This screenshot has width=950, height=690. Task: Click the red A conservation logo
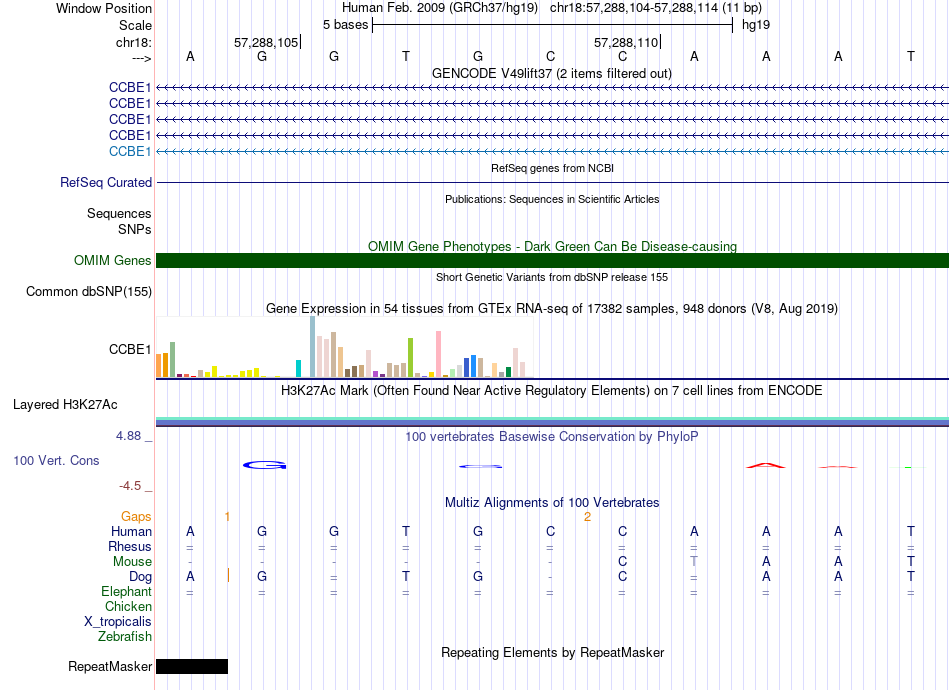click(x=765, y=465)
